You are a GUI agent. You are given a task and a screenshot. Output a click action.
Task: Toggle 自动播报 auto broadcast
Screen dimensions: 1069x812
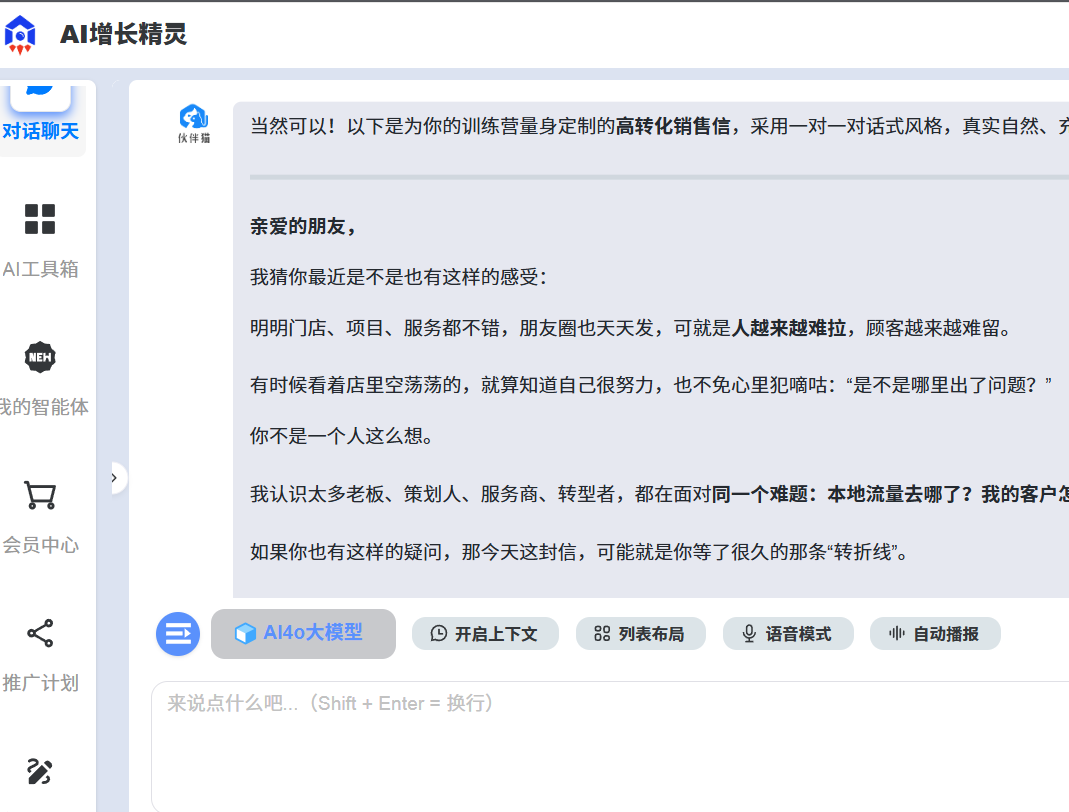click(935, 634)
